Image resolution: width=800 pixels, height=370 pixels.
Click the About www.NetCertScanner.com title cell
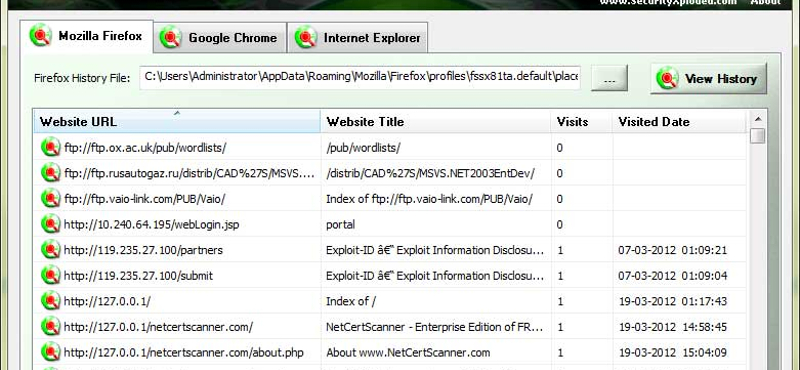(408, 352)
